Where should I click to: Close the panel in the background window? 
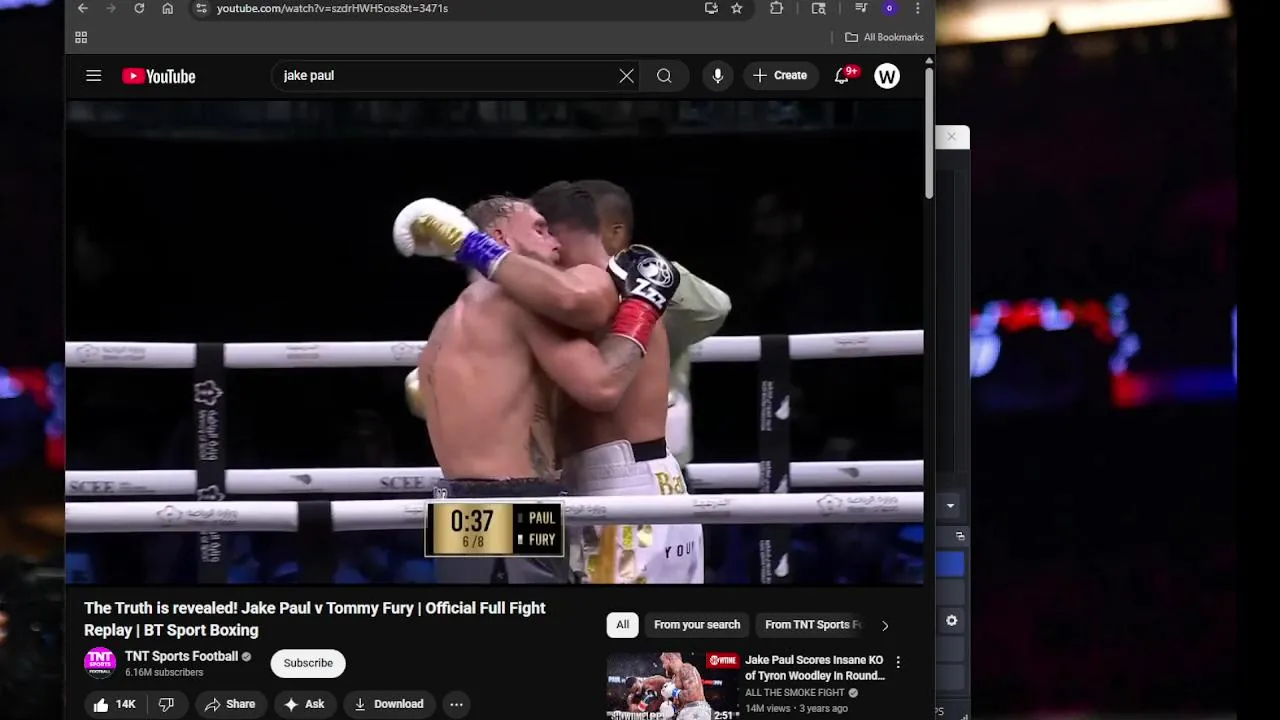[952, 136]
